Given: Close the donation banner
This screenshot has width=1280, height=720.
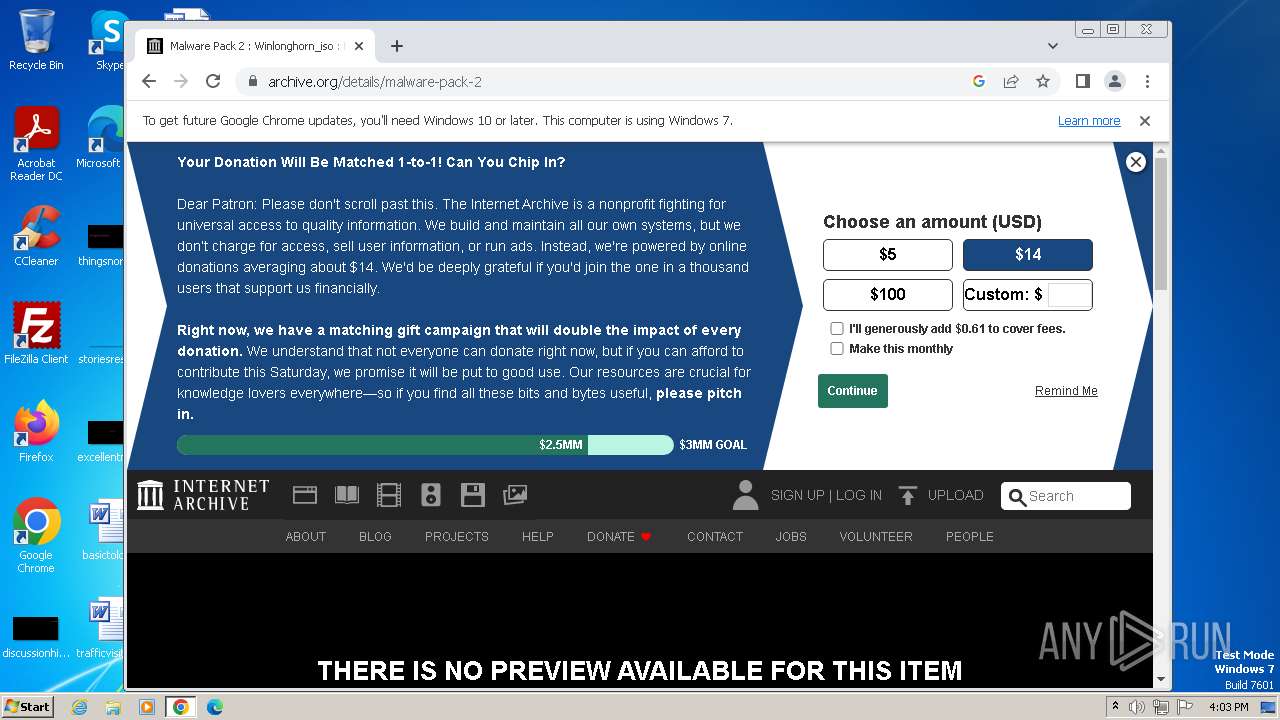Looking at the screenshot, I should [1135, 162].
